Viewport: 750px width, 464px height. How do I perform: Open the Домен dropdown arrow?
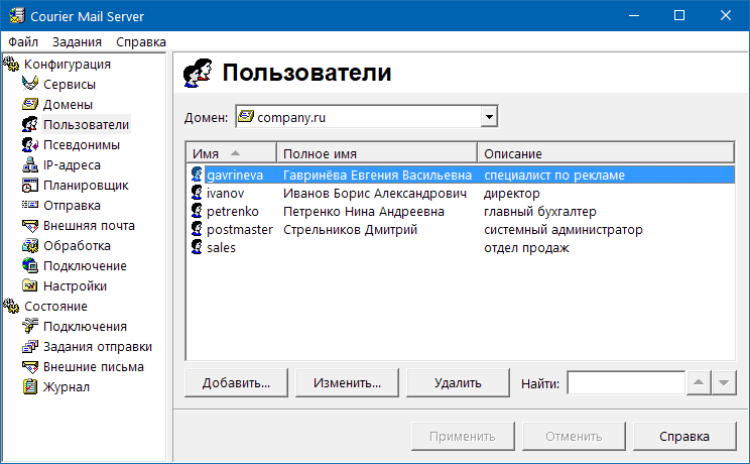[489, 117]
